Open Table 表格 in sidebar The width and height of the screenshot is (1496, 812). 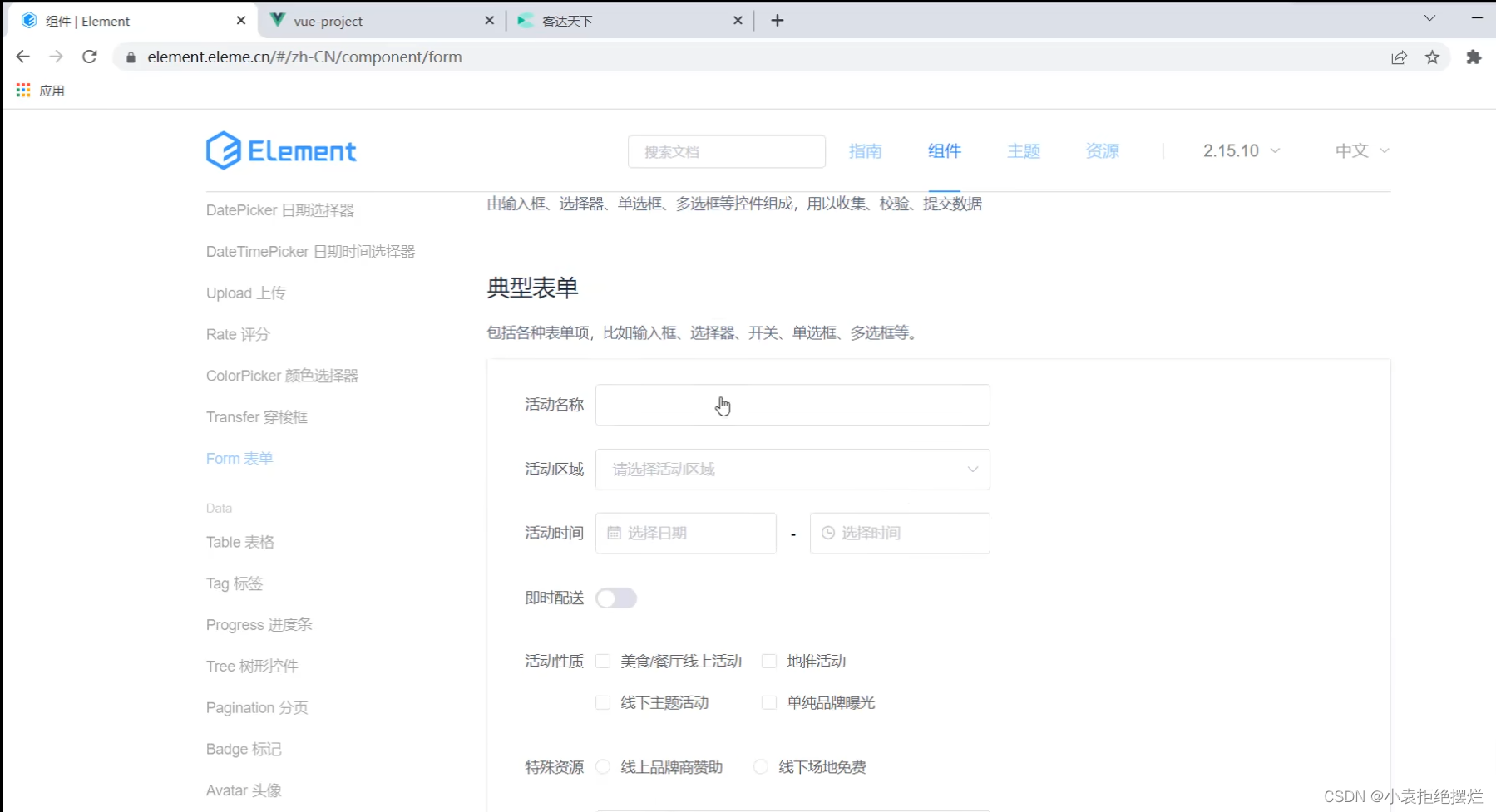point(240,542)
